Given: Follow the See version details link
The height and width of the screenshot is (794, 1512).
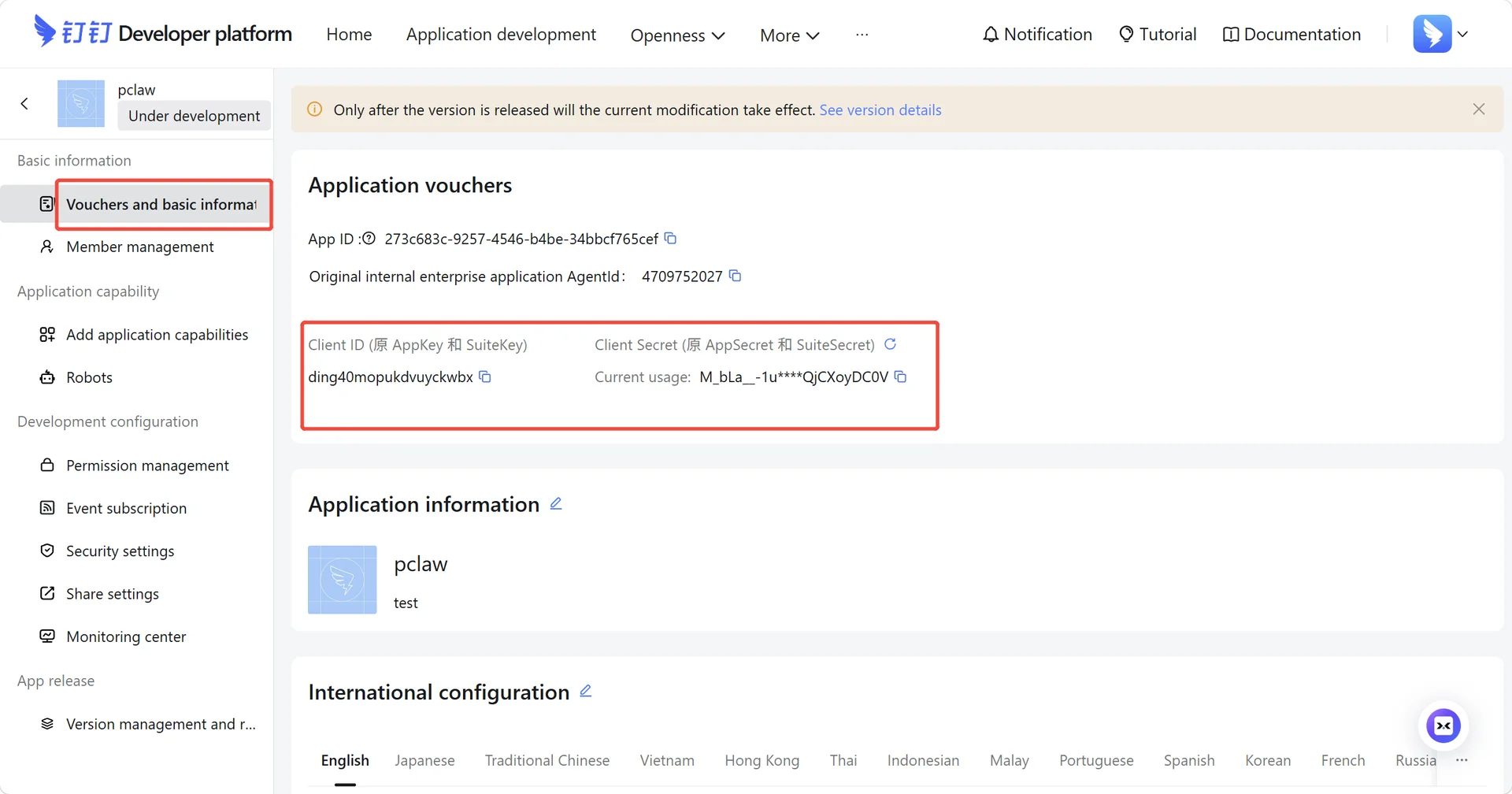Looking at the screenshot, I should coord(880,109).
